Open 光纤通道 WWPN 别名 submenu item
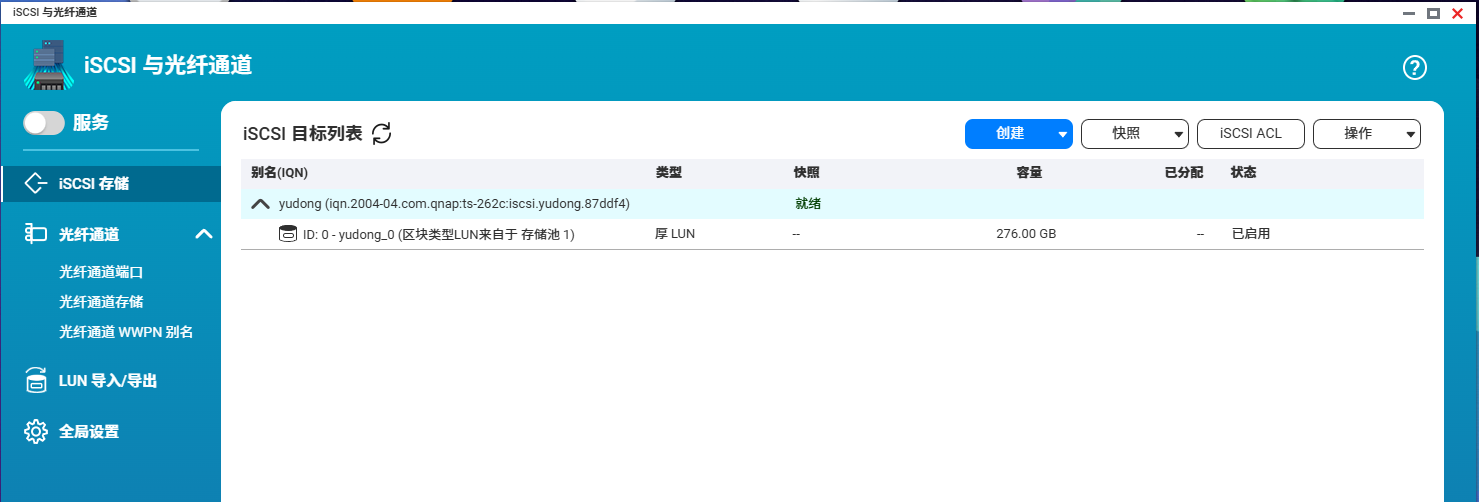This screenshot has width=1479, height=502. click(x=126, y=332)
